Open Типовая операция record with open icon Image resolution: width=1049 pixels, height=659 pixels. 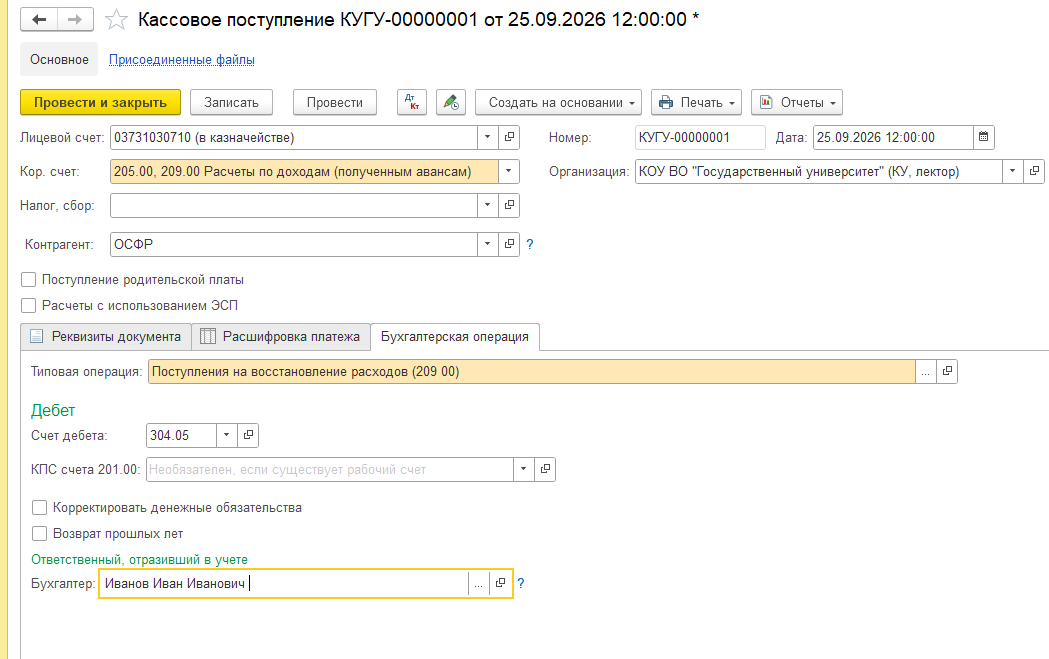[947, 371]
